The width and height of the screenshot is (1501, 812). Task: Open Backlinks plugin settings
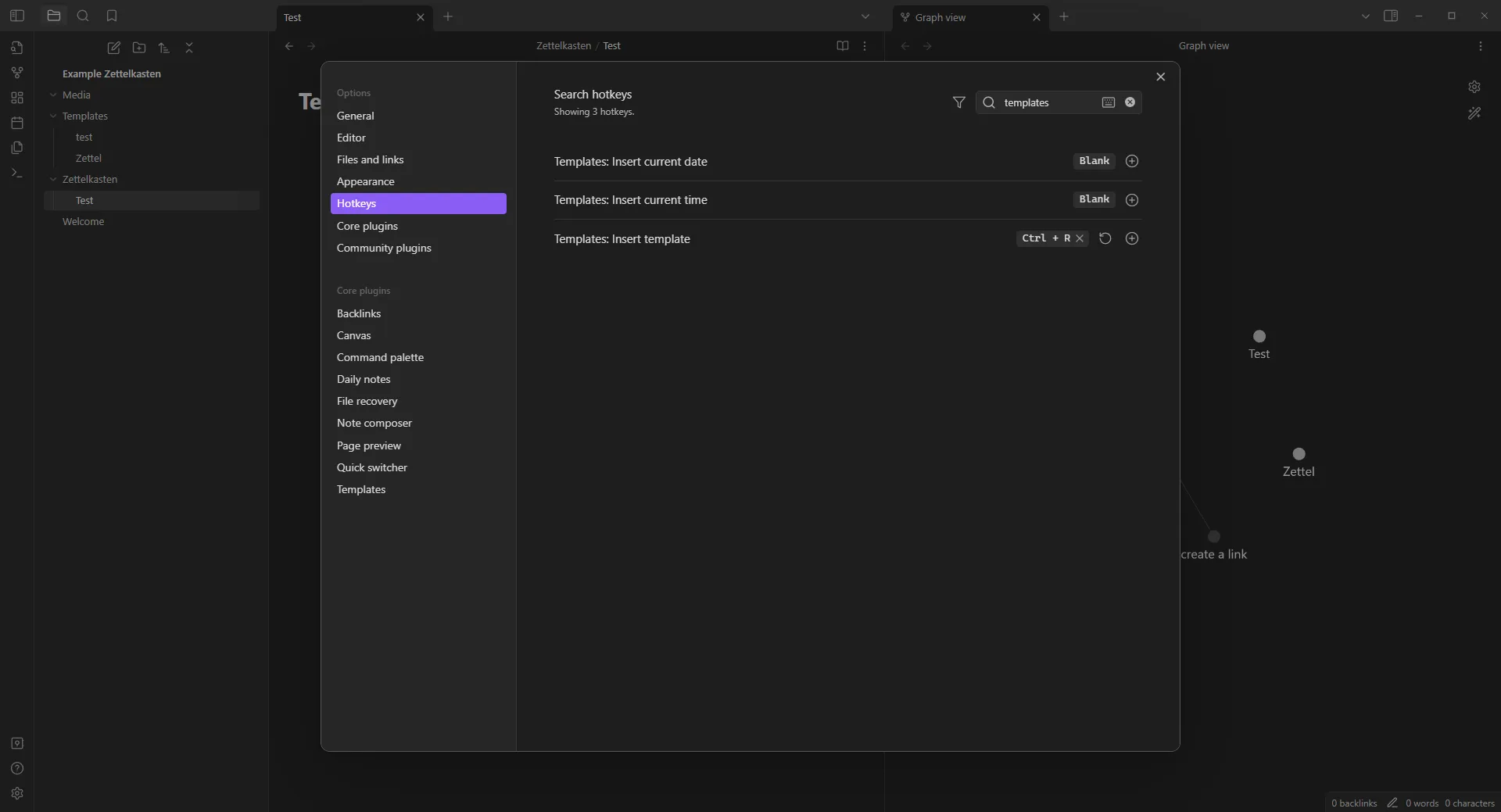418,313
